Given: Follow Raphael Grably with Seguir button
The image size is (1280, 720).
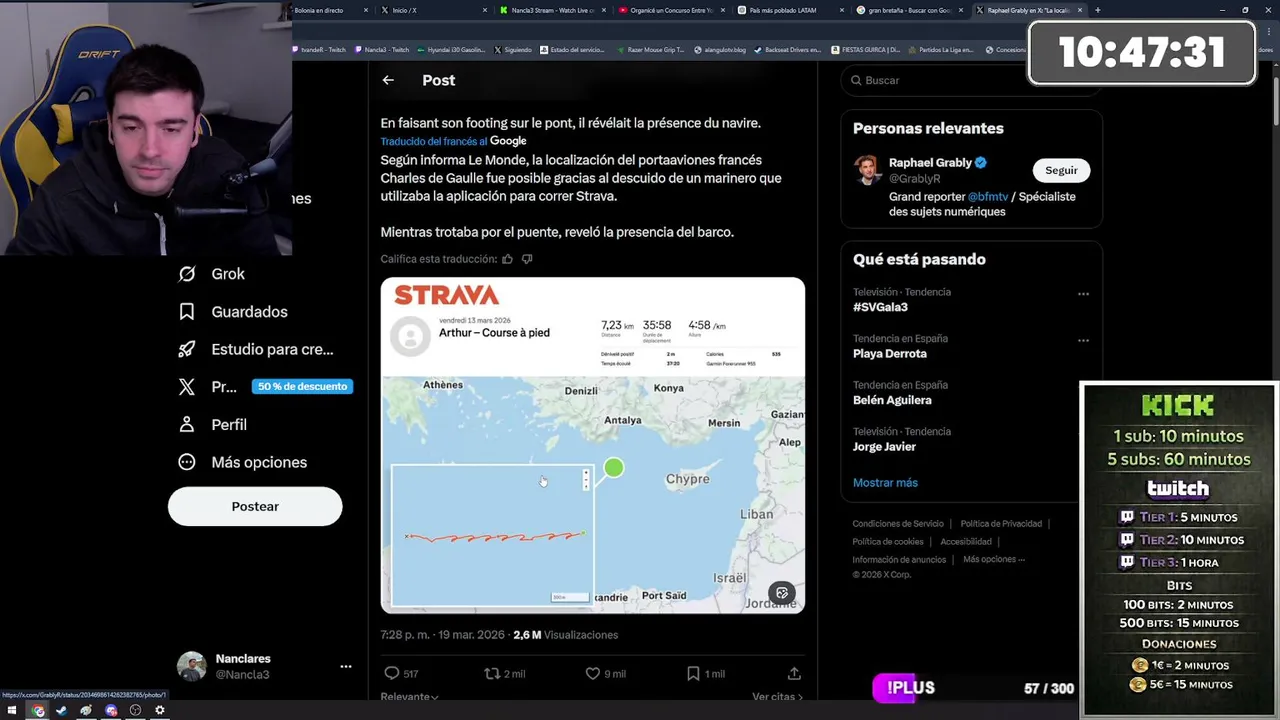Looking at the screenshot, I should pos(1061,170).
